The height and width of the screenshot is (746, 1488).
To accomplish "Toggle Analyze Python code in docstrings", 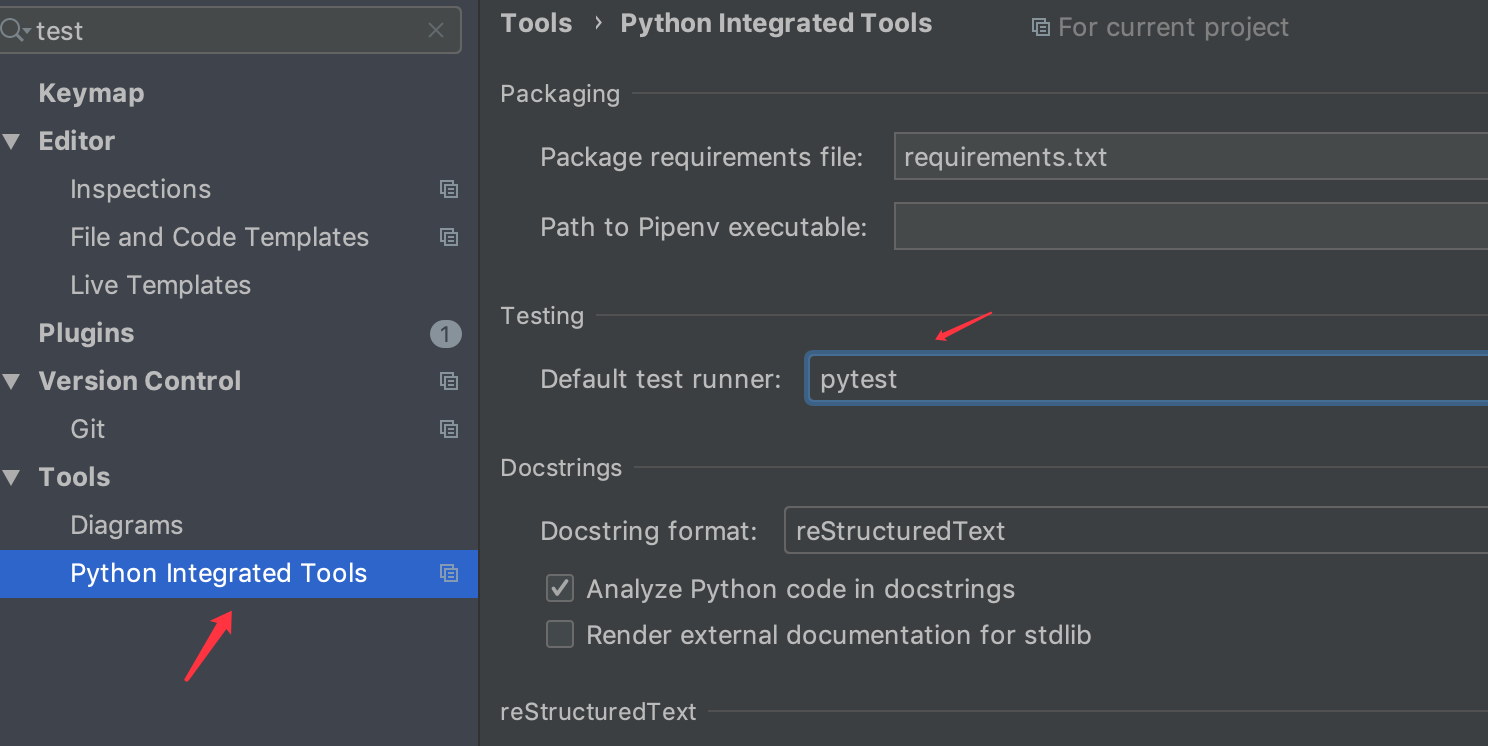I will click(560, 589).
